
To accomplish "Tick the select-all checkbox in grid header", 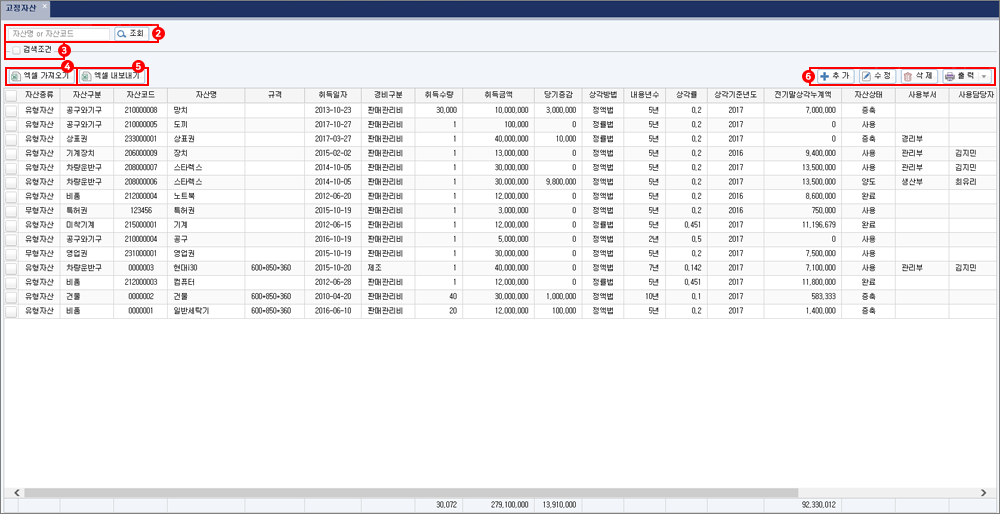I will click(10, 95).
